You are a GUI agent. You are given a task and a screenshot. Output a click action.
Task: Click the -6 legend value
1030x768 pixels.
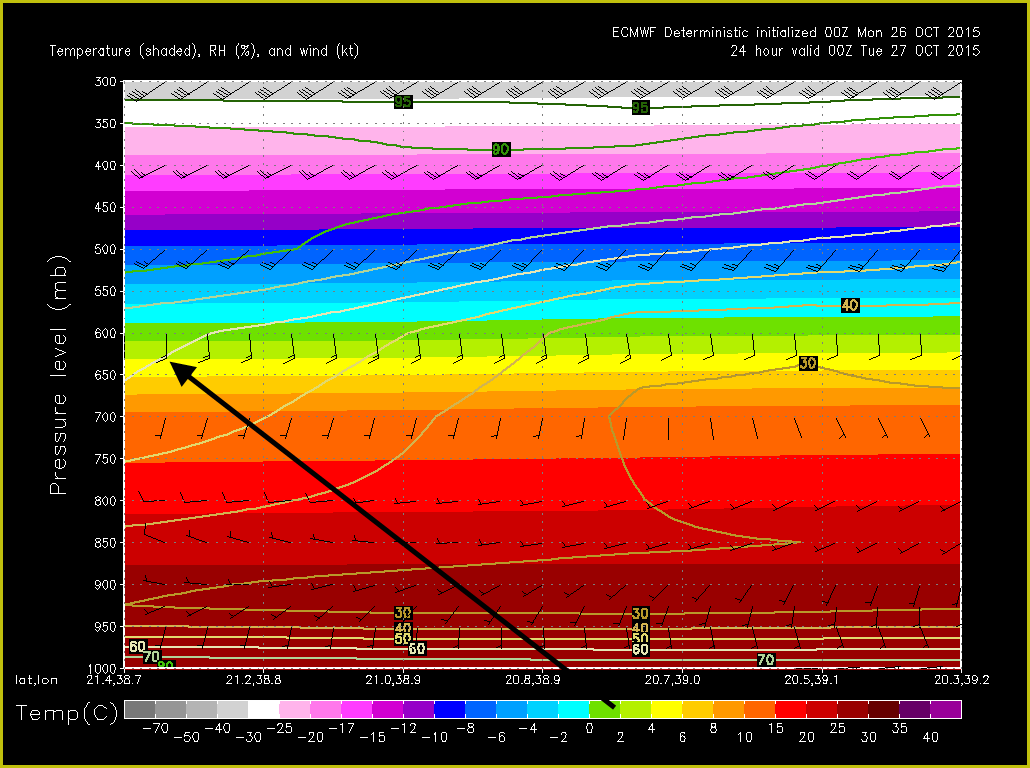click(497, 737)
